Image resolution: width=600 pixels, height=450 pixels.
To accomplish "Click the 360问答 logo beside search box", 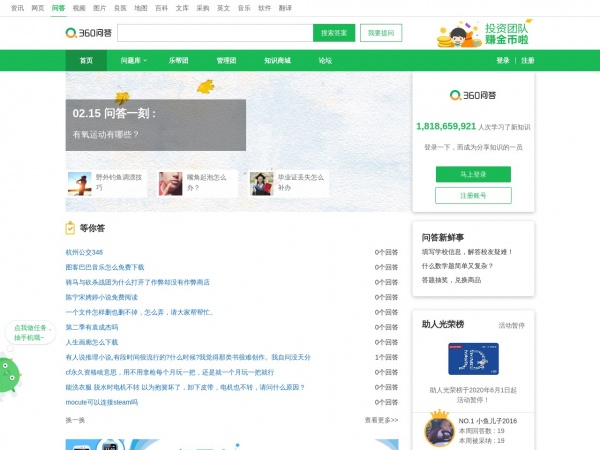I will pyautogui.click(x=88, y=33).
